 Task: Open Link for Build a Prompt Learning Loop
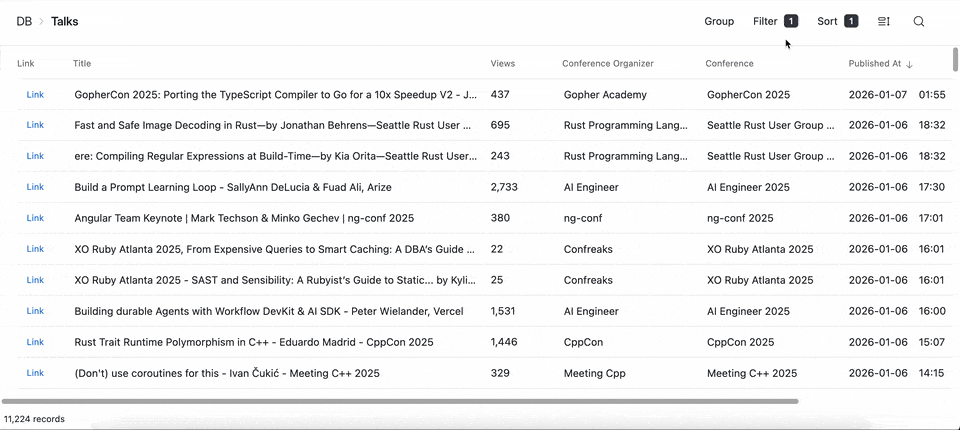35,186
